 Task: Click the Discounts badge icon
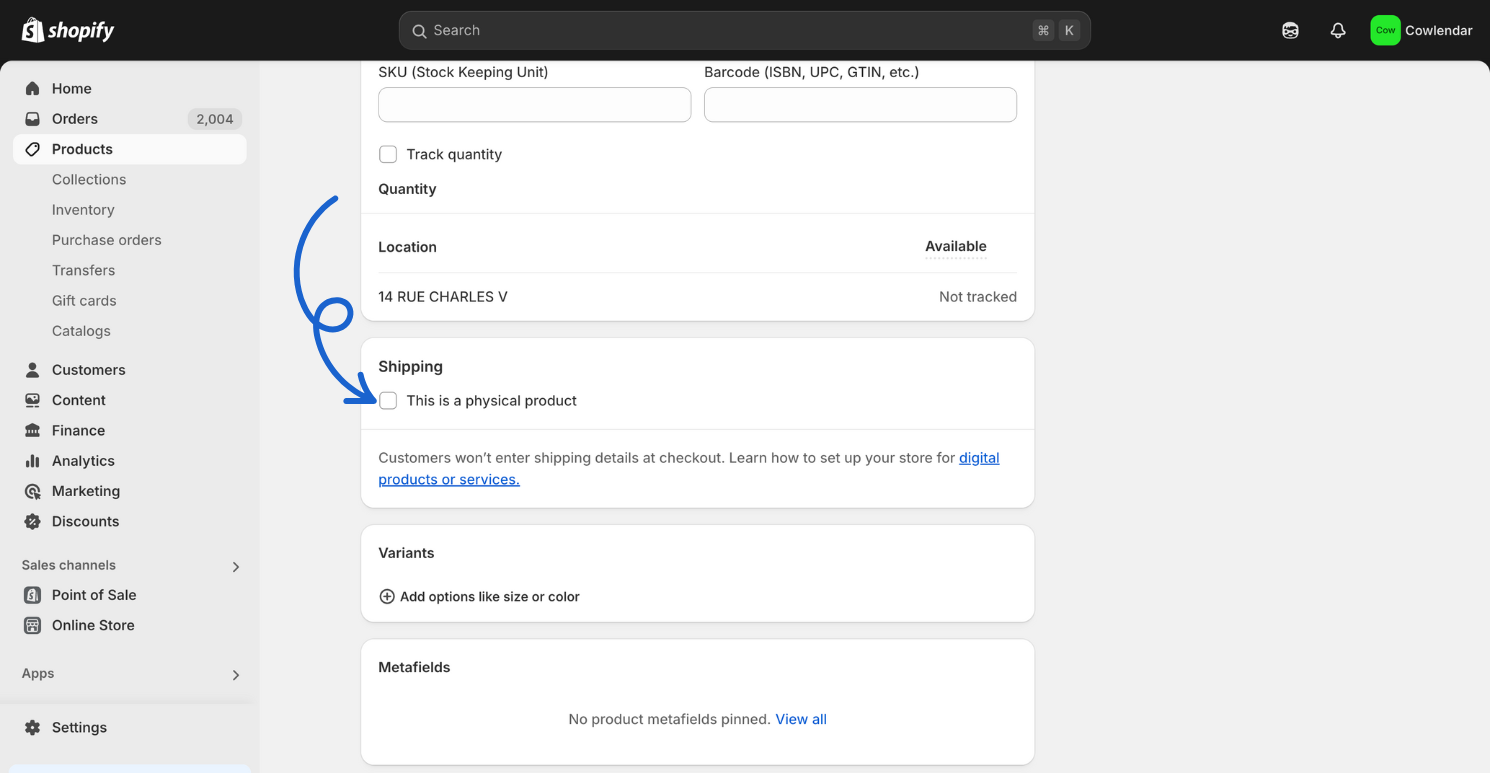tap(33, 522)
